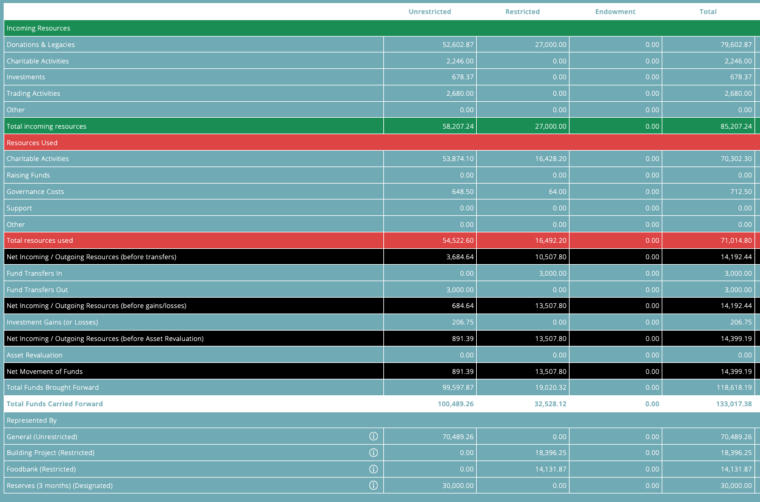
Task: Click the Total incoming resources row label
Action: pos(46,126)
